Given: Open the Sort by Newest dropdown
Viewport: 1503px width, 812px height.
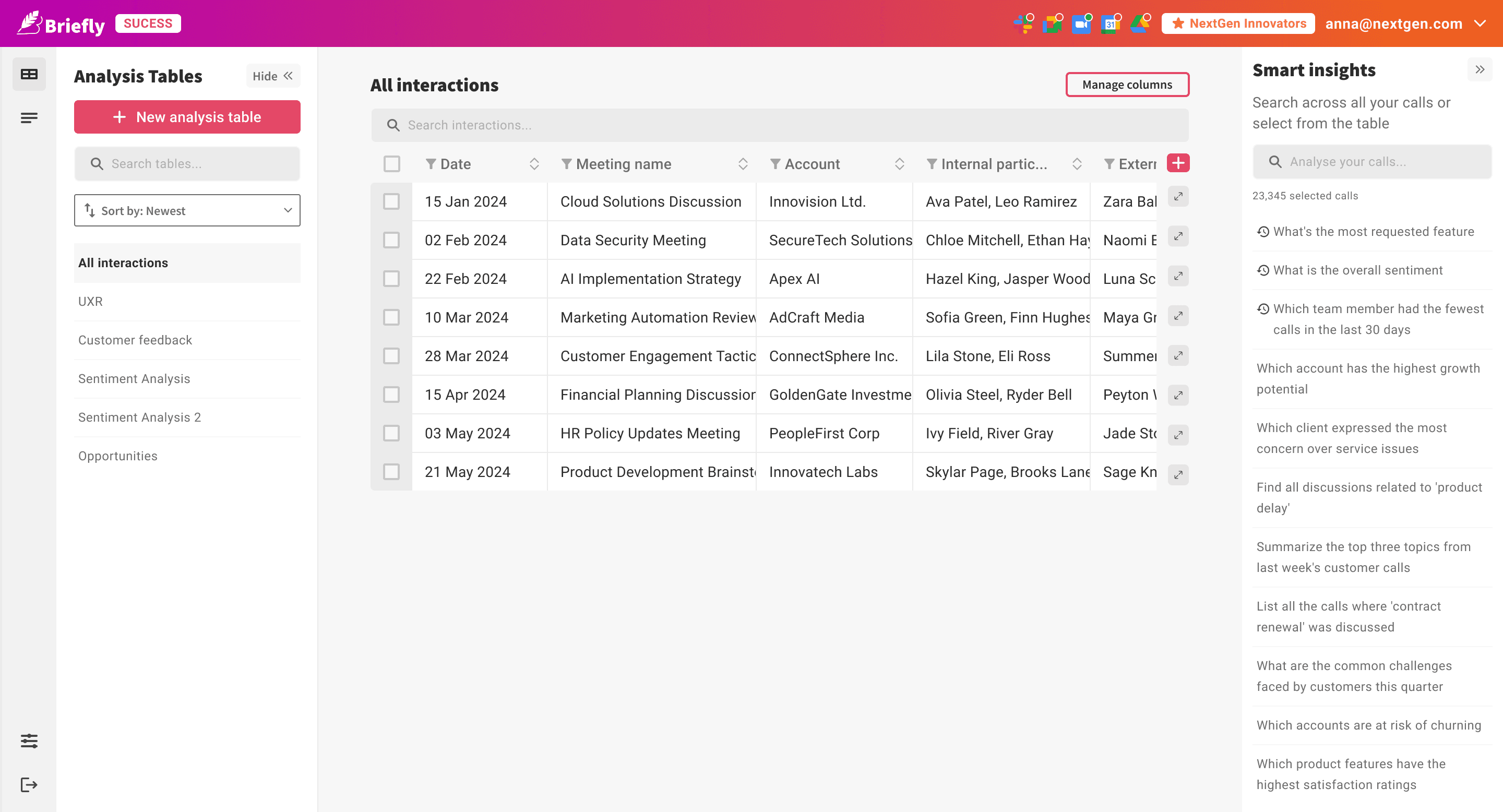Looking at the screenshot, I should [x=187, y=211].
